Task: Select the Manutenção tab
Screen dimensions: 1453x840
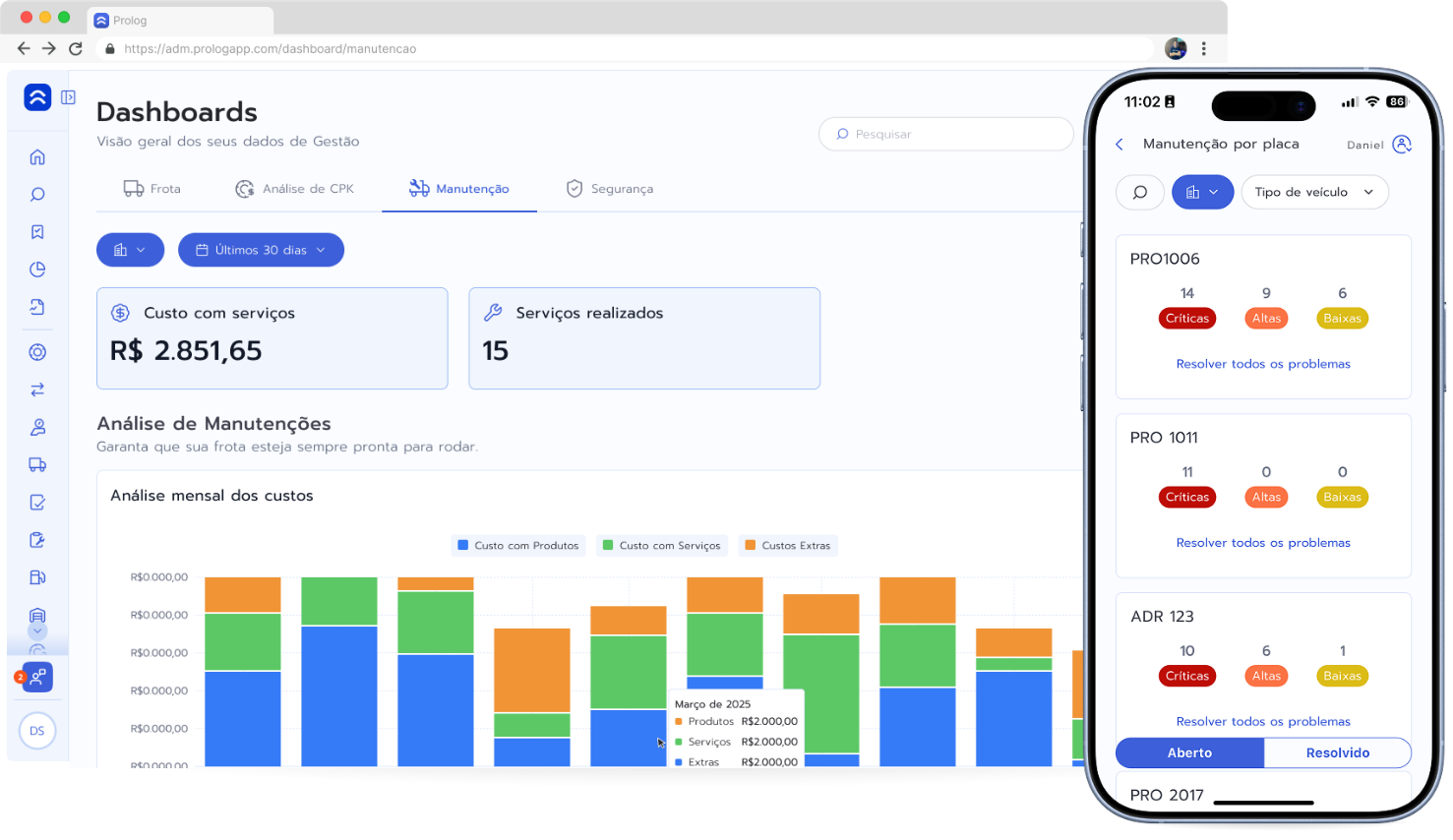Action: pyautogui.click(x=459, y=189)
